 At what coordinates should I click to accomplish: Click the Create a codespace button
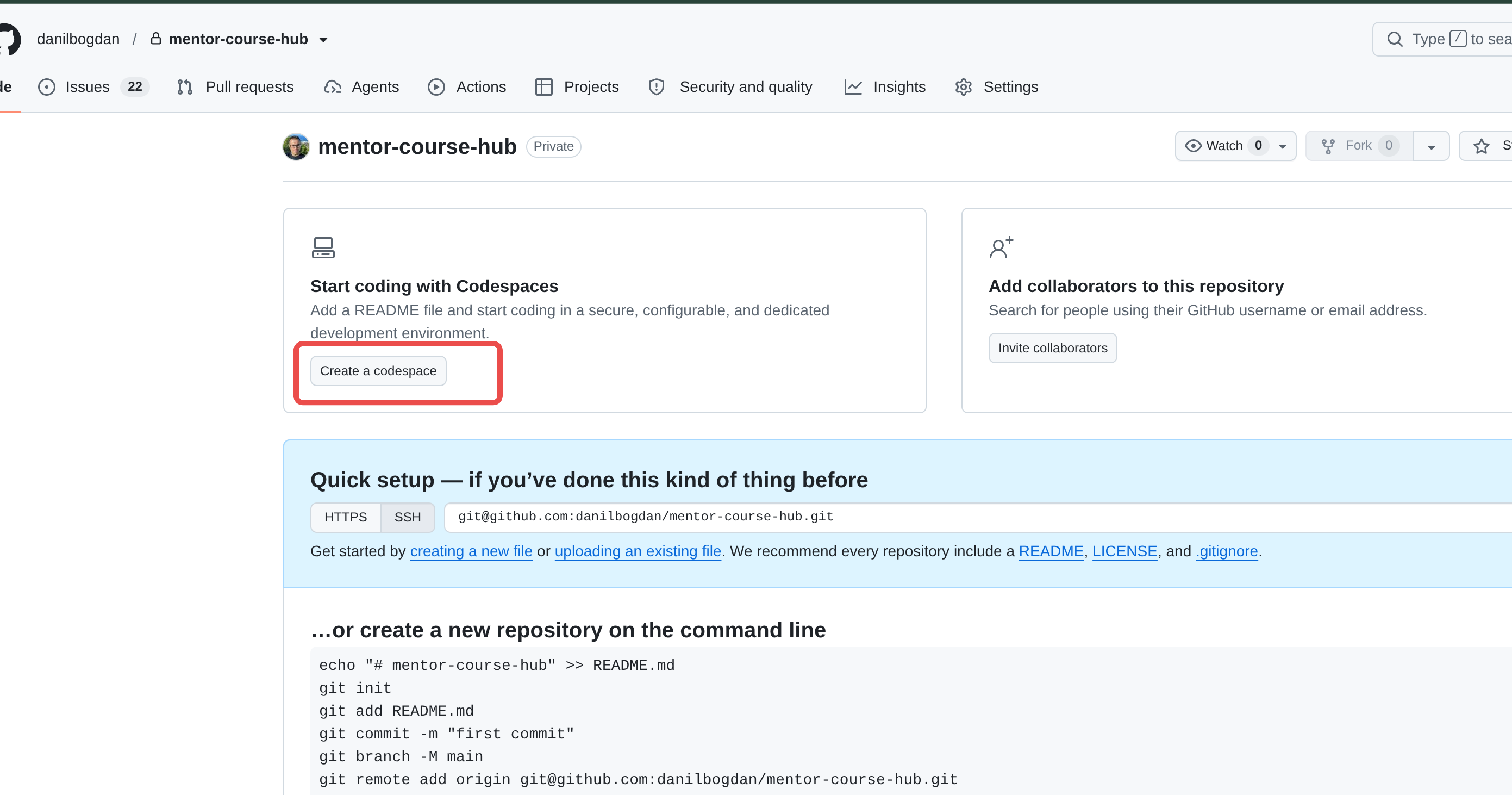[378, 371]
